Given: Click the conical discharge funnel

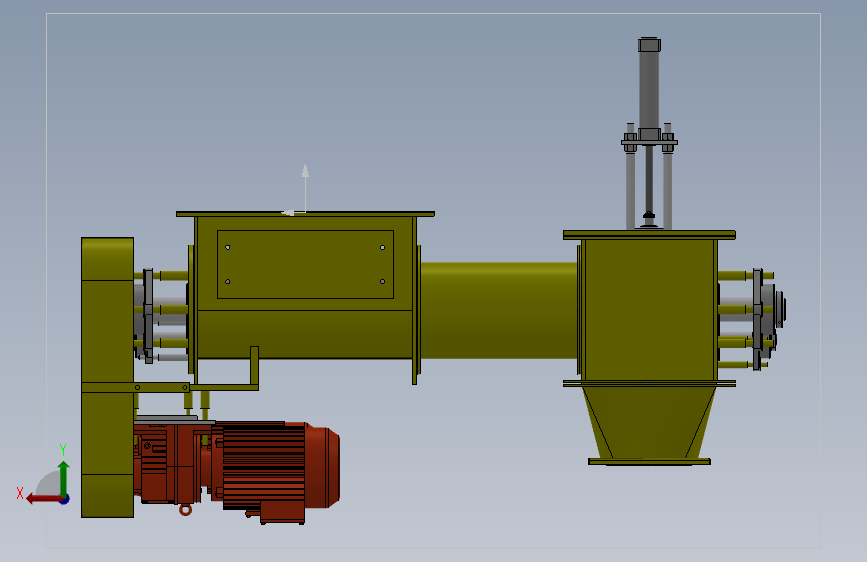Looking at the screenshot, I should click(x=649, y=422).
